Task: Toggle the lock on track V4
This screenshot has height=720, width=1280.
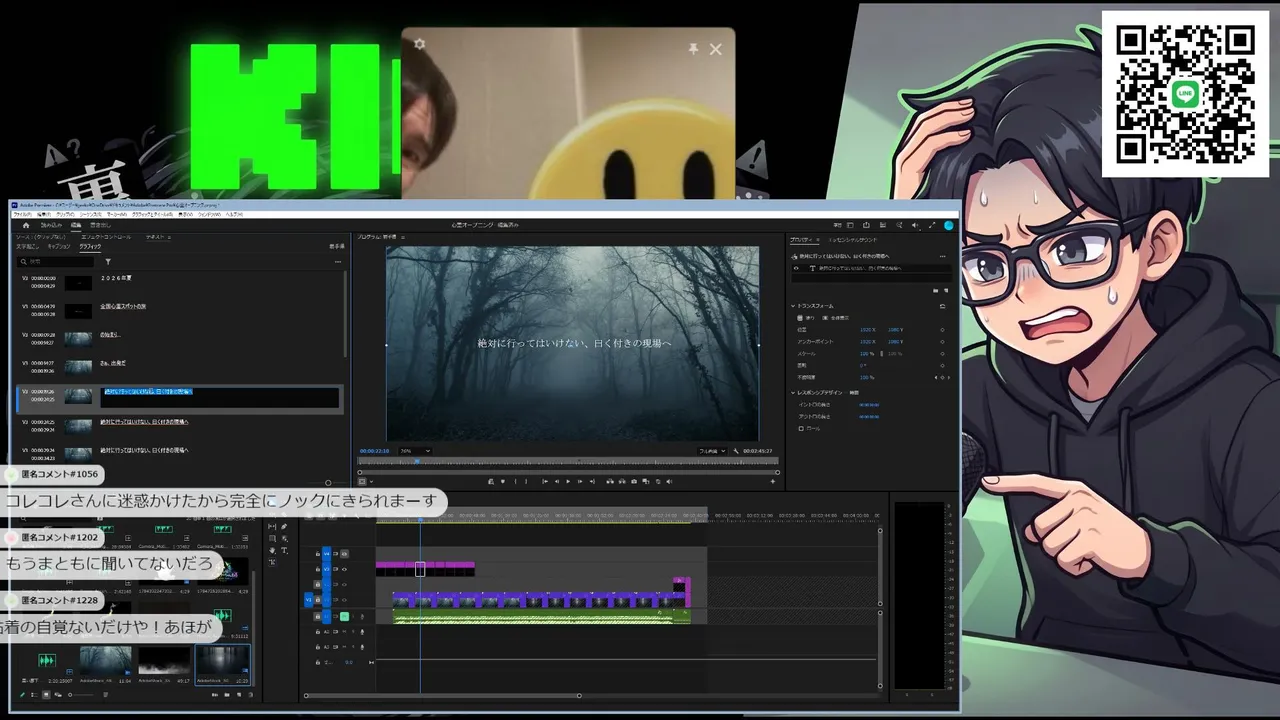Action: 318,553
